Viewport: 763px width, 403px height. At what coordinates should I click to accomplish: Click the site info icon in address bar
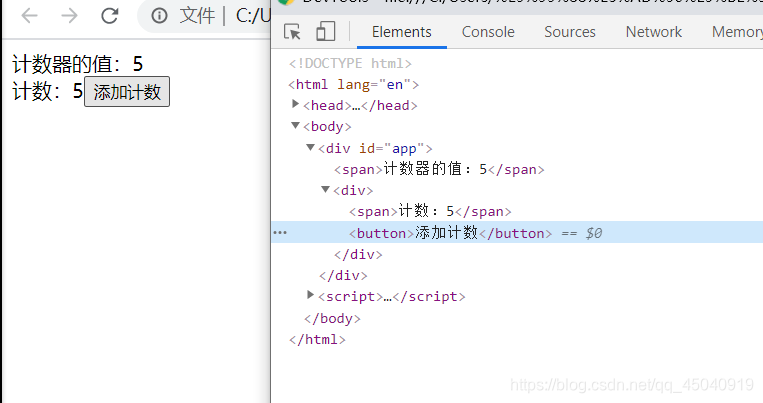coord(159,16)
